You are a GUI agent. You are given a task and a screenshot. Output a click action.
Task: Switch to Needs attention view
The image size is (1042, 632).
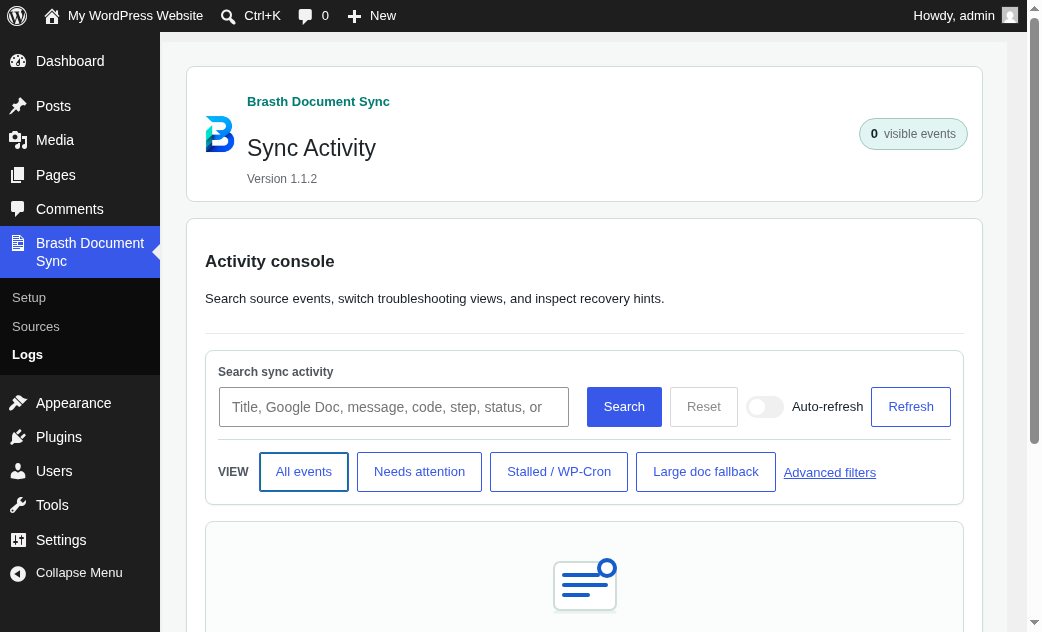419,472
